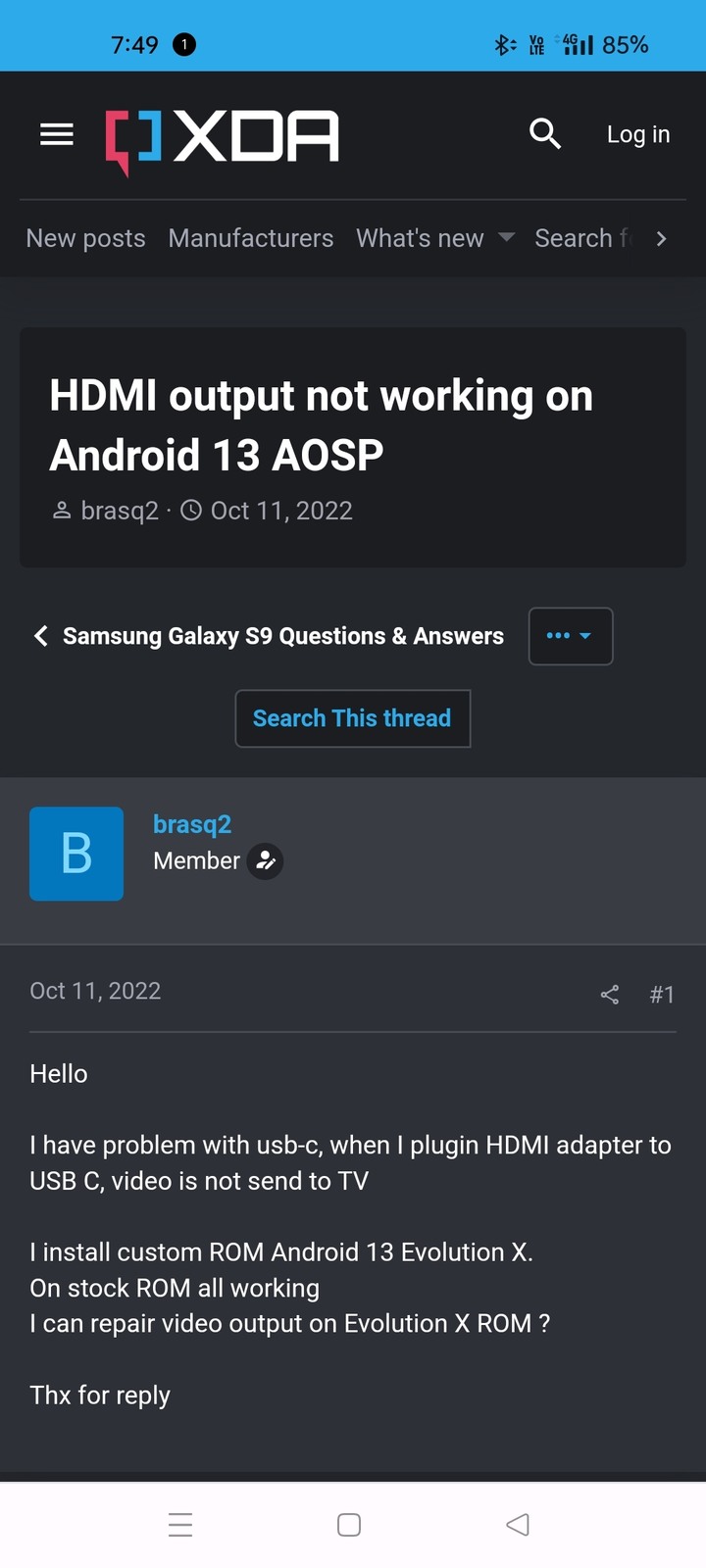Open site search magnifier icon

click(545, 133)
